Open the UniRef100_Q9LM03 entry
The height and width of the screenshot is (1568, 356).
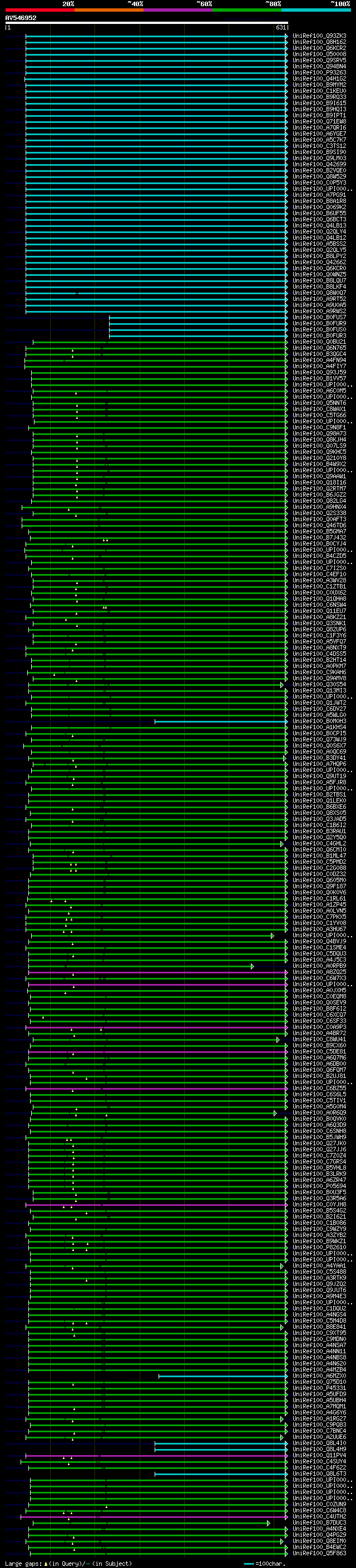click(x=319, y=159)
